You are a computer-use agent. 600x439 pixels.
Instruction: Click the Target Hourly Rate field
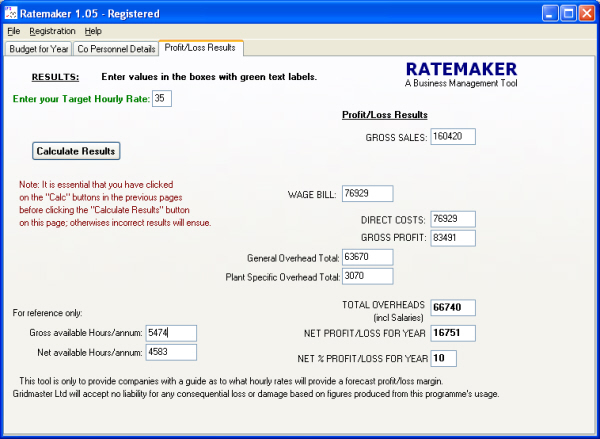point(162,98)
